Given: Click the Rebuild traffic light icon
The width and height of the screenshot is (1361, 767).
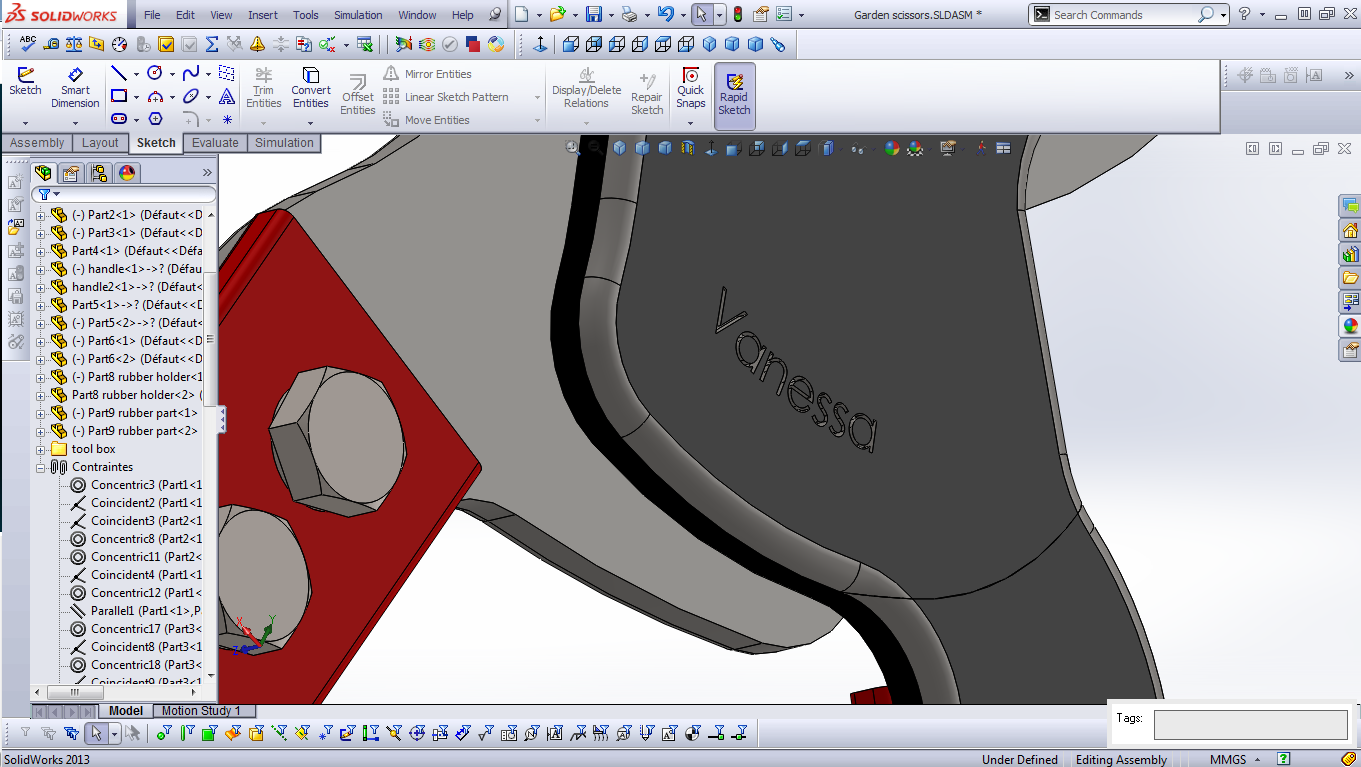Looking at the screenshot, I should (738, 15).
